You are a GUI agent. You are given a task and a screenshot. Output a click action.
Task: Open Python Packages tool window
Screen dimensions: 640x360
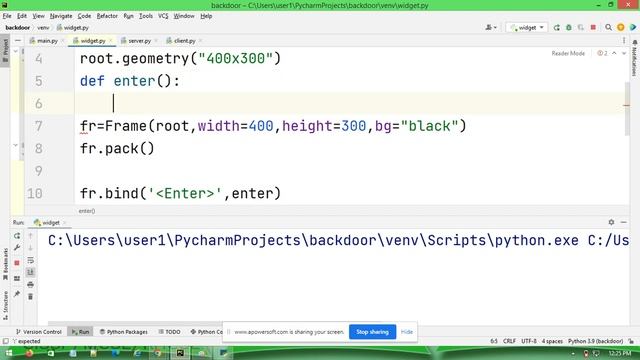point(124,332)
